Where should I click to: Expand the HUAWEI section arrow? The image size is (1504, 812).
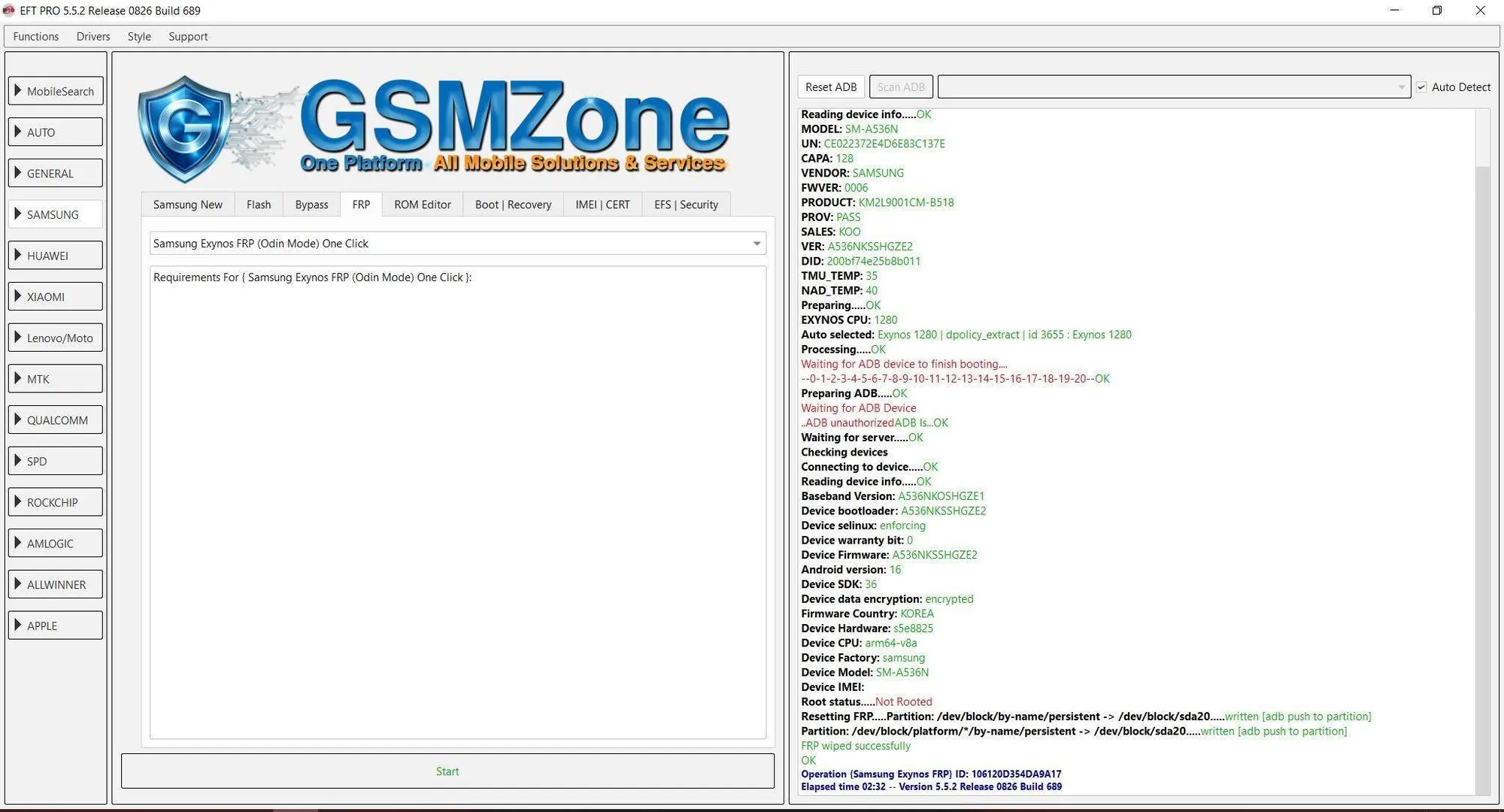coord(18,255)
